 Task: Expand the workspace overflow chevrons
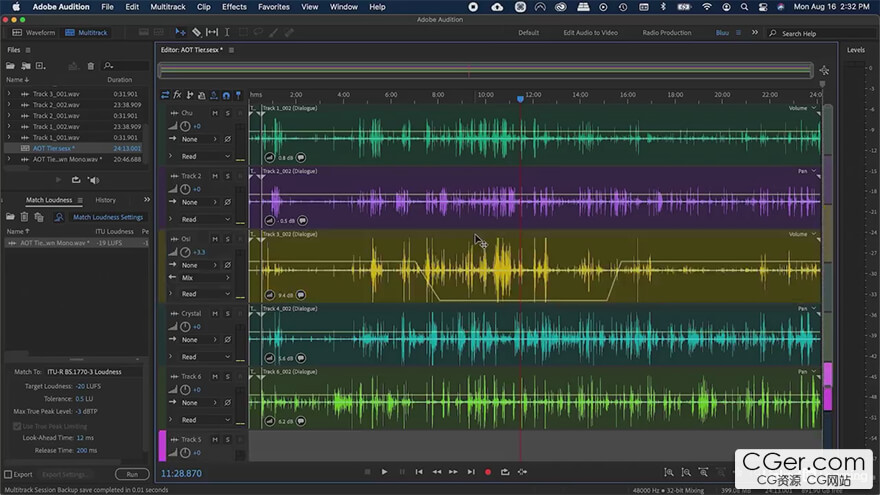pos(755,33)
